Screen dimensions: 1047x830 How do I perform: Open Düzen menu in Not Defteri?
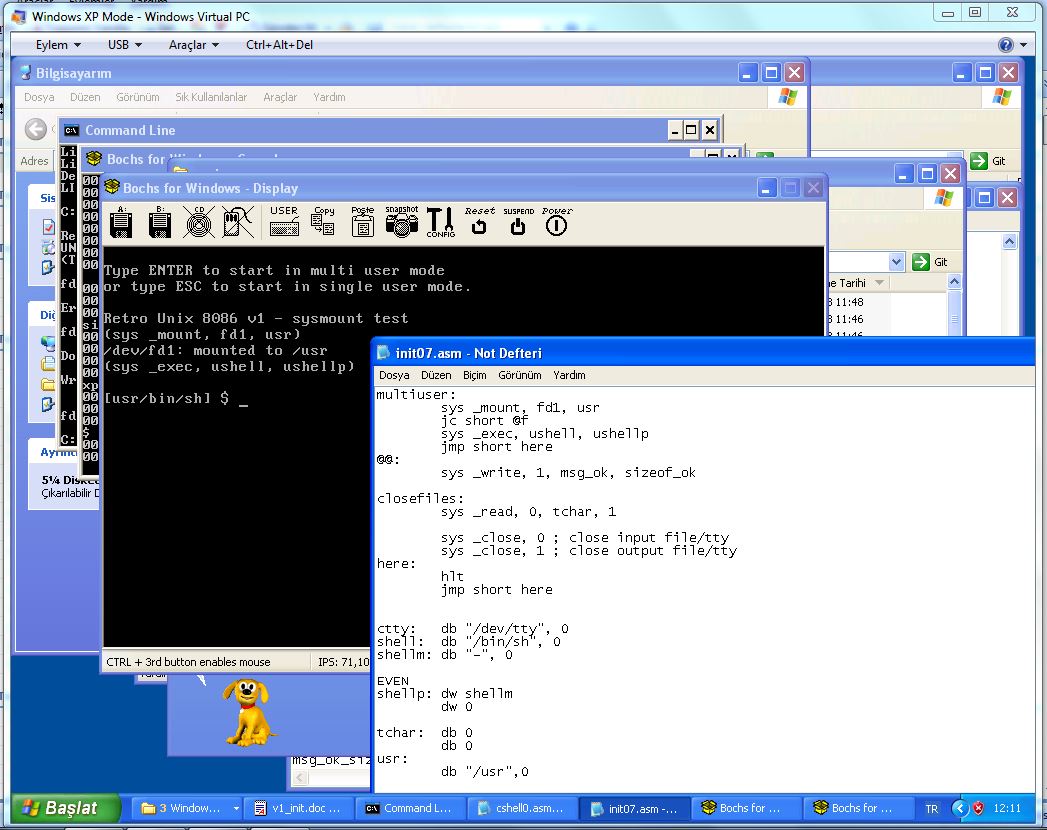pos(436,375)
